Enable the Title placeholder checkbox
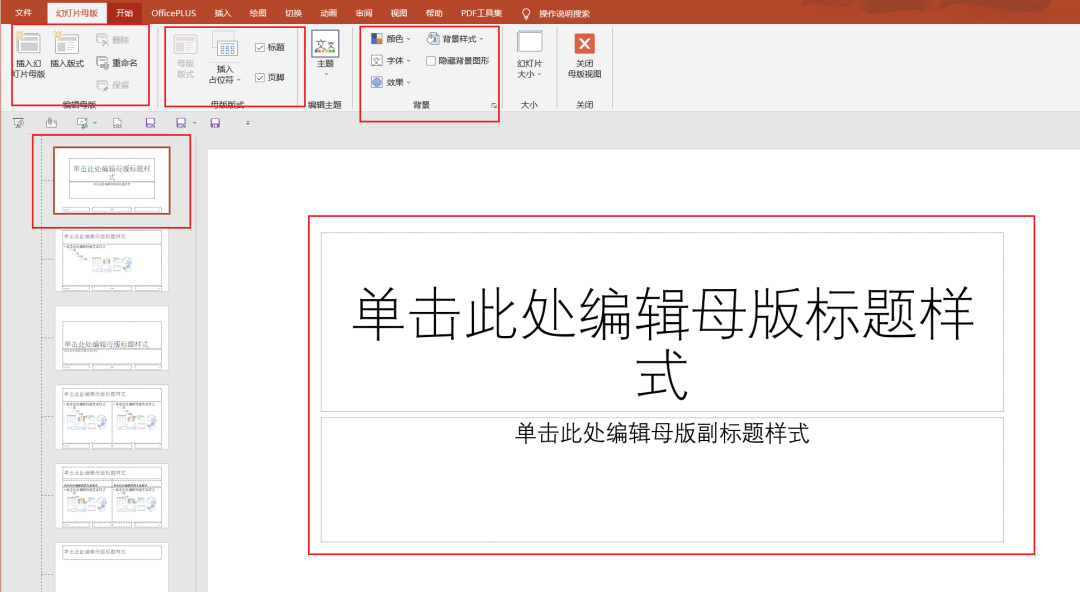This screenshot has width=1080, height=592. click(258, 45)
